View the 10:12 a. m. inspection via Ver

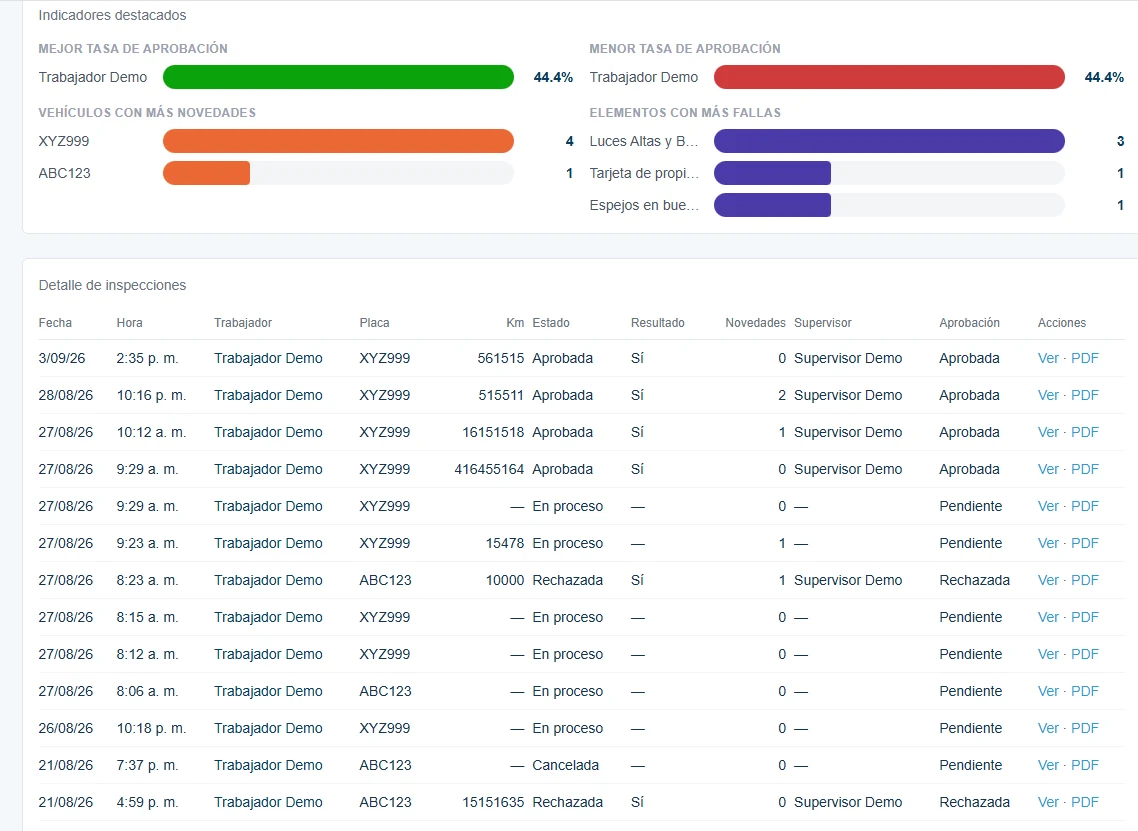point(1048,433)
